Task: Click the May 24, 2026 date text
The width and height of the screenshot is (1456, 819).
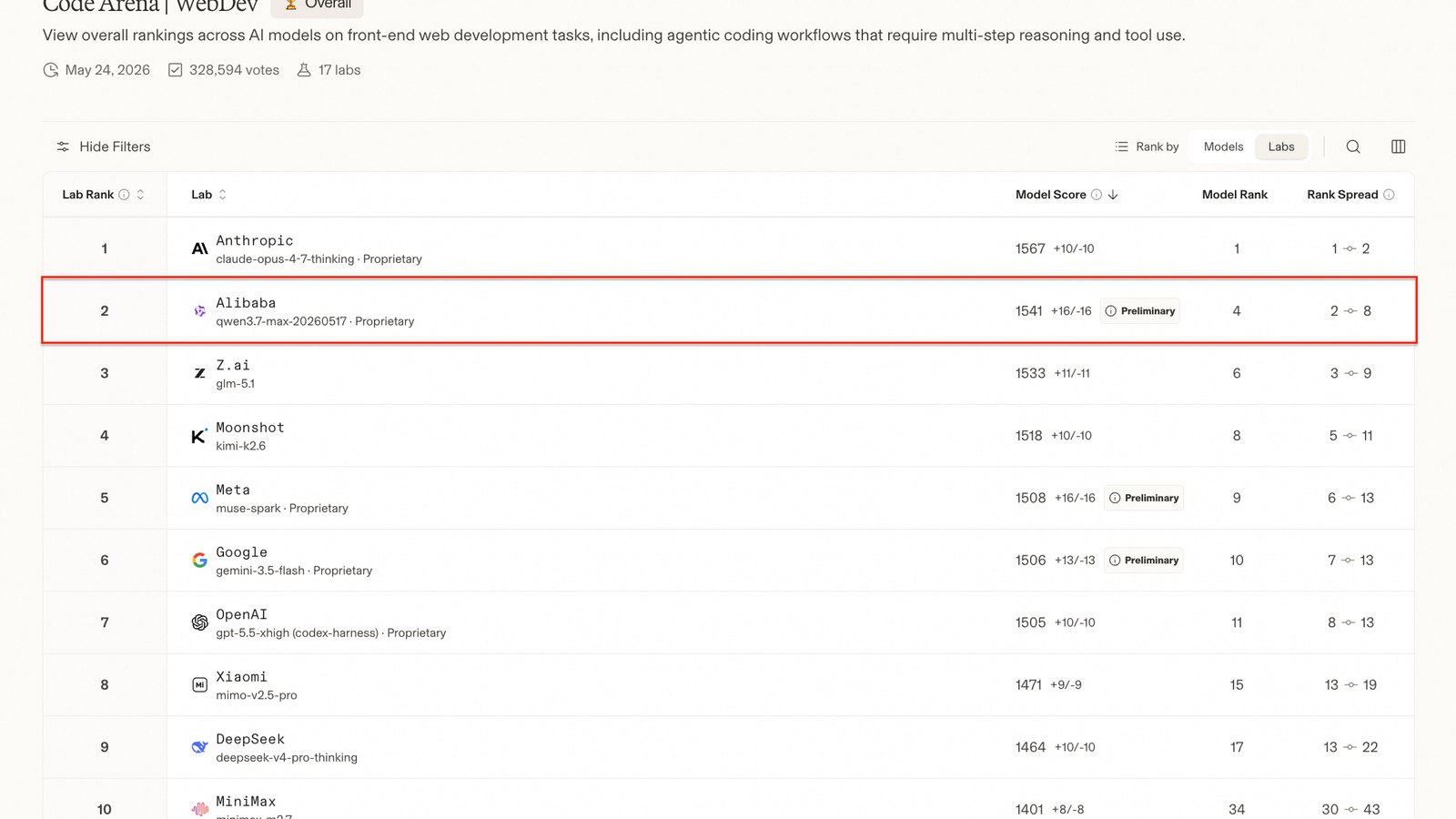Action: (107, 70)
